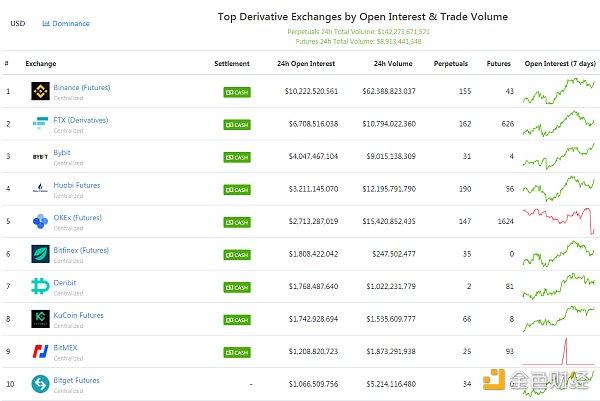Open the BitMEX exchange link

pyautogui.click(x=68, y=348)
